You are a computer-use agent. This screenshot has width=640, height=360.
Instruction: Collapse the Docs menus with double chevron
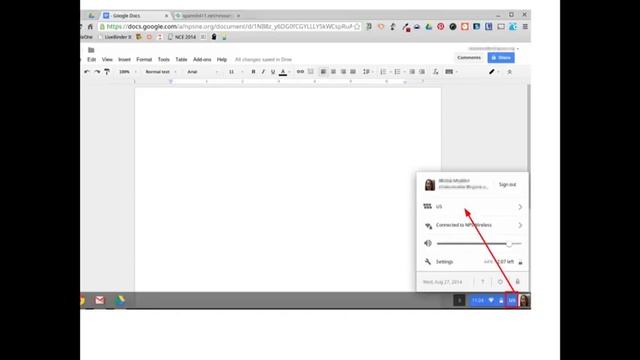pos(509,72)
